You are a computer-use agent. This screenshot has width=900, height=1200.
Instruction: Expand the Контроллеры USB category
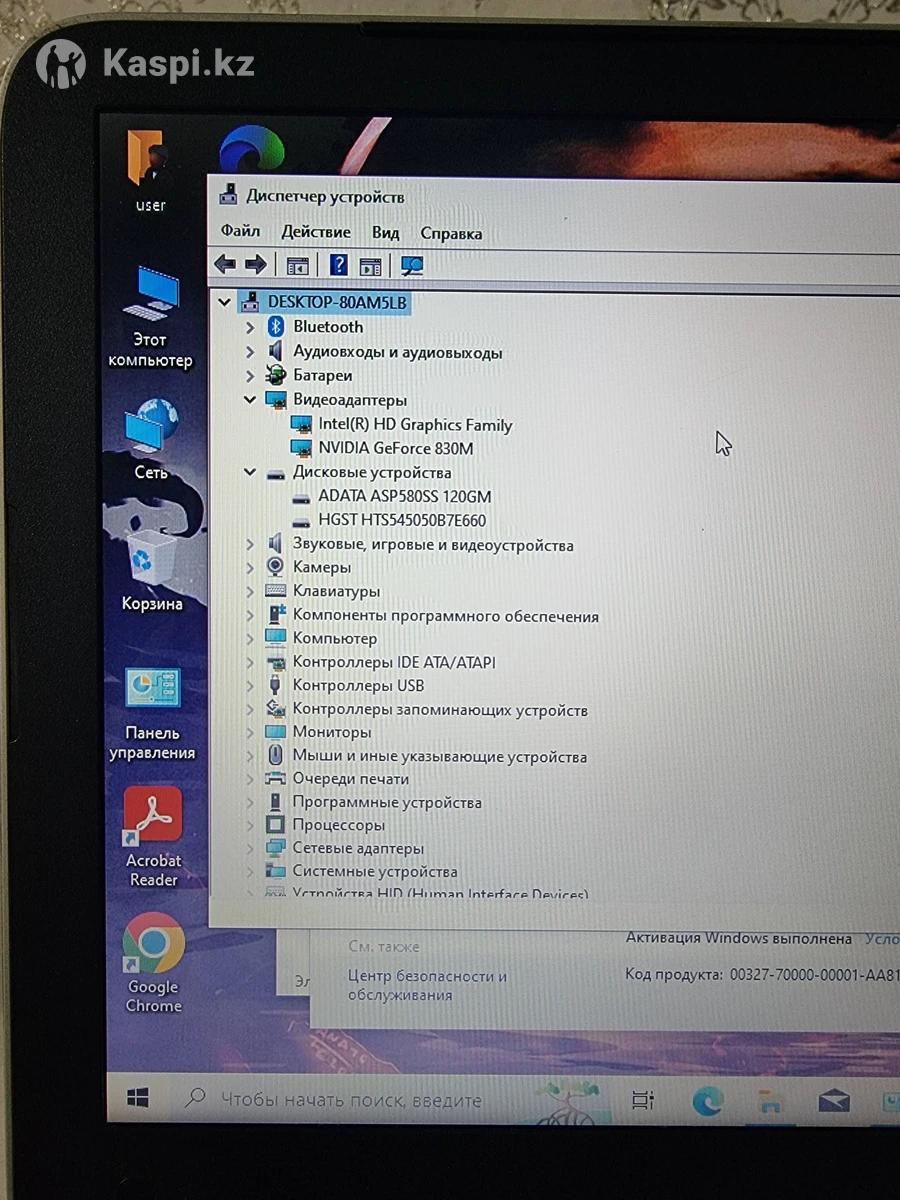pyautogui.click(x=250, y=685)
